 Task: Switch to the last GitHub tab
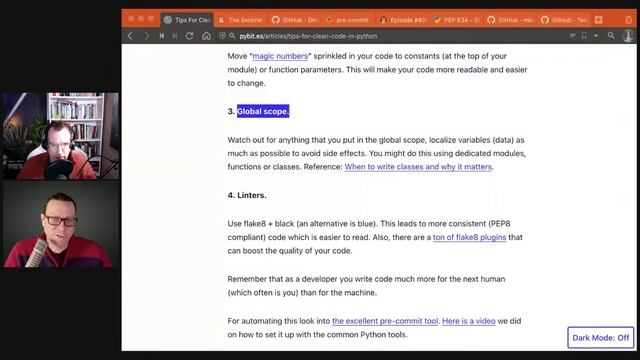(x=564, y=20)
